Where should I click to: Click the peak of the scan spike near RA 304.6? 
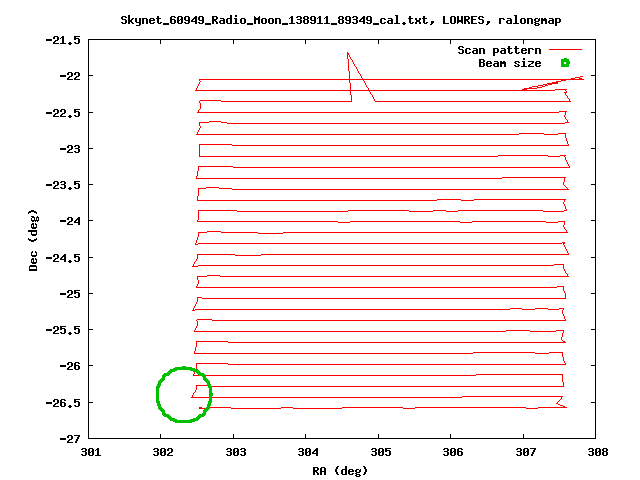(347, 52)
